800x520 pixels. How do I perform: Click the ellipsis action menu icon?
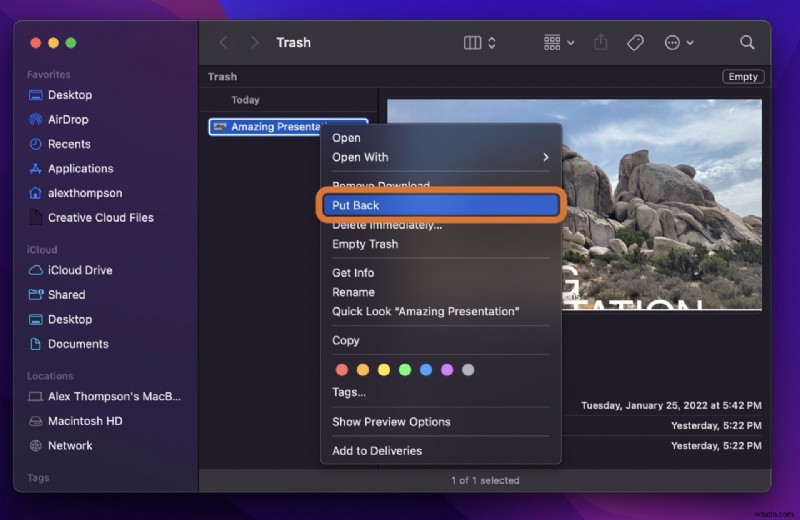tap(672, 42)
